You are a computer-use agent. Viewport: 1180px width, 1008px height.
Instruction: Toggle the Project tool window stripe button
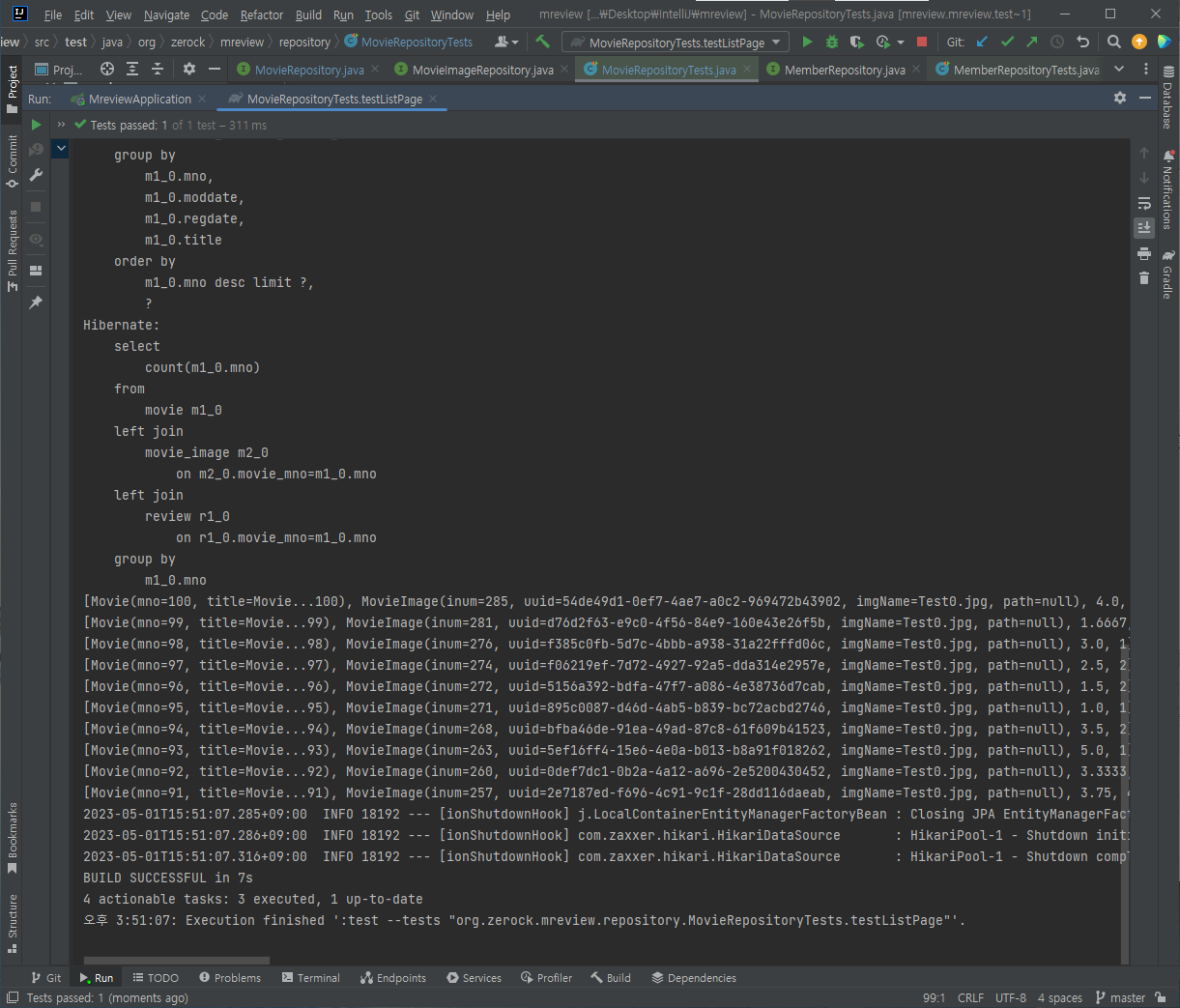(x=13, y=90)
